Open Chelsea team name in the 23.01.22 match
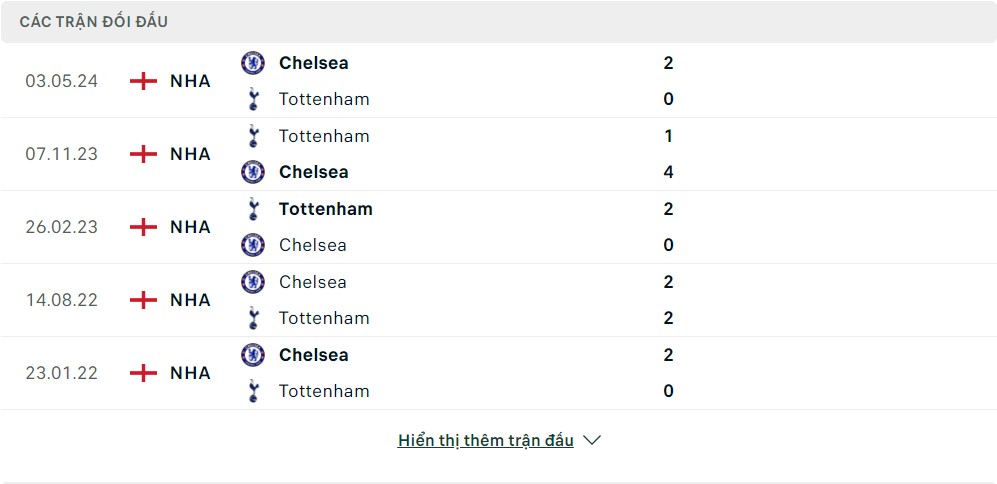 (314, 355)
